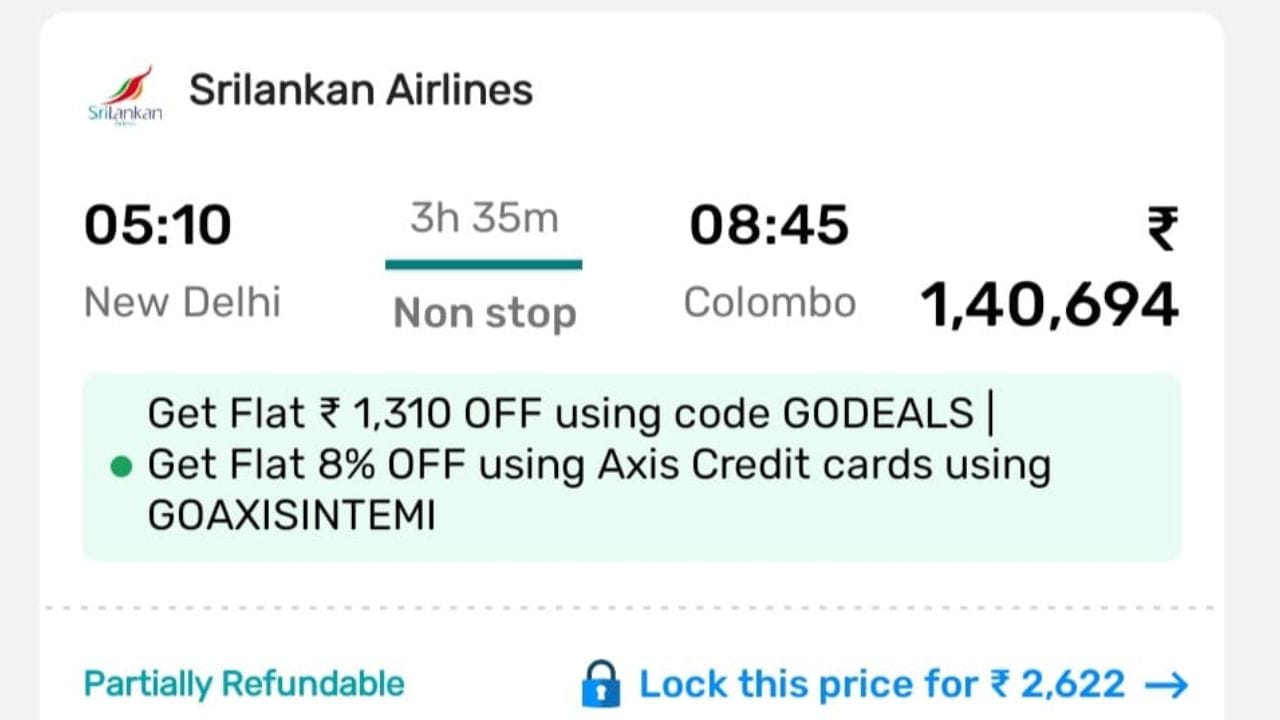Tap the GOAXISINTEMI coupon code

[x=292, y=516]
